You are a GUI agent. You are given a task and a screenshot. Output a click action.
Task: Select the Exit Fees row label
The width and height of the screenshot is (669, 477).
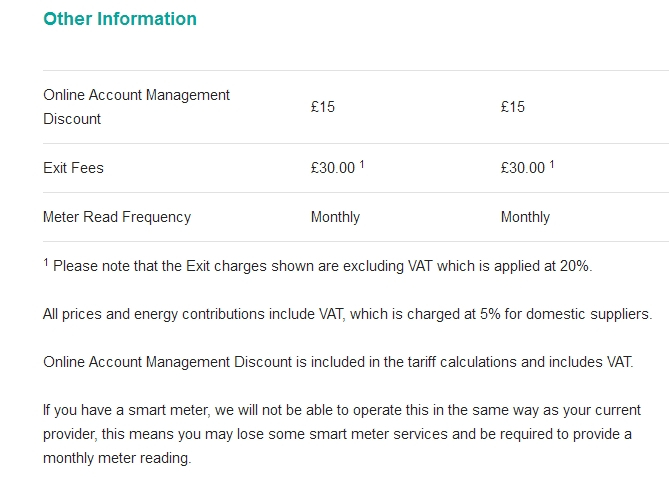(73, 168)
